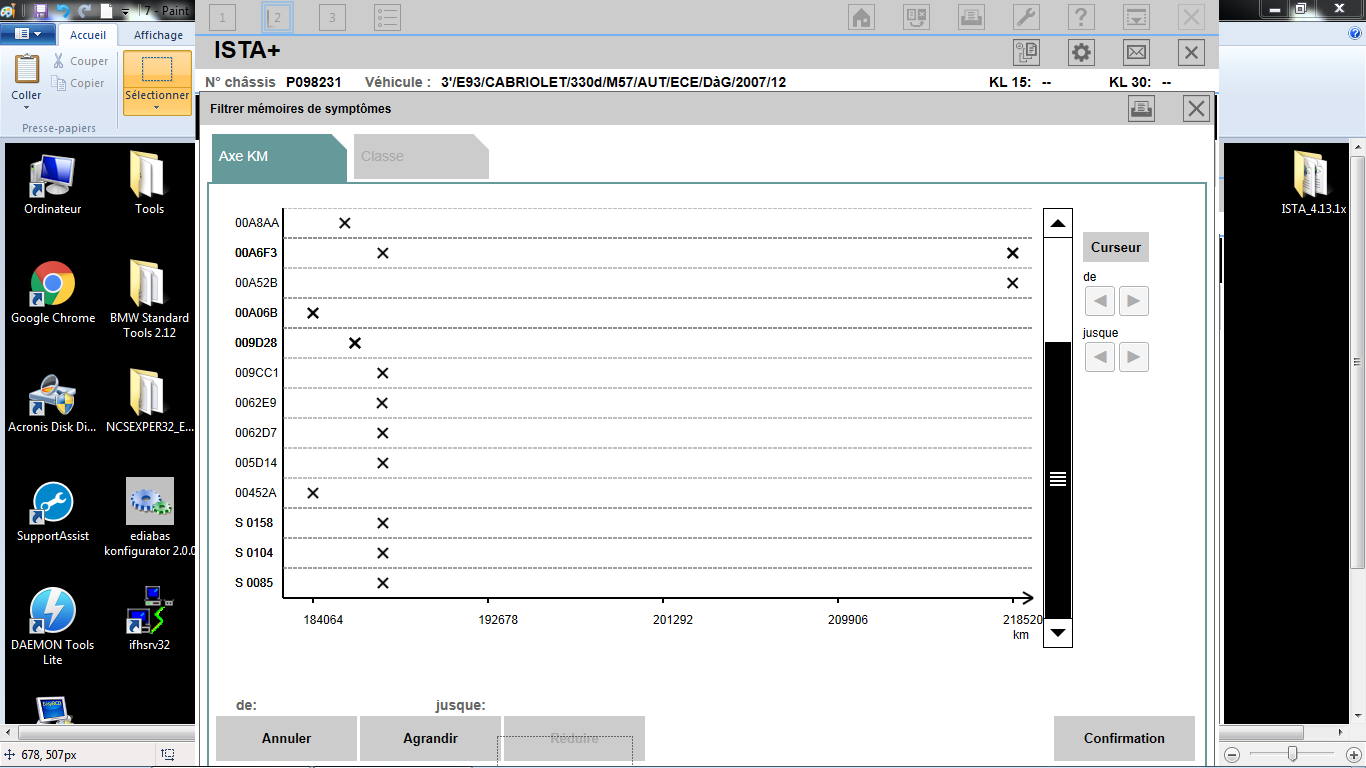The width and height of the screenshot is (1366, 768).
Task: Print the symptom memory filter dialog
Action: tap(1141, 109)
